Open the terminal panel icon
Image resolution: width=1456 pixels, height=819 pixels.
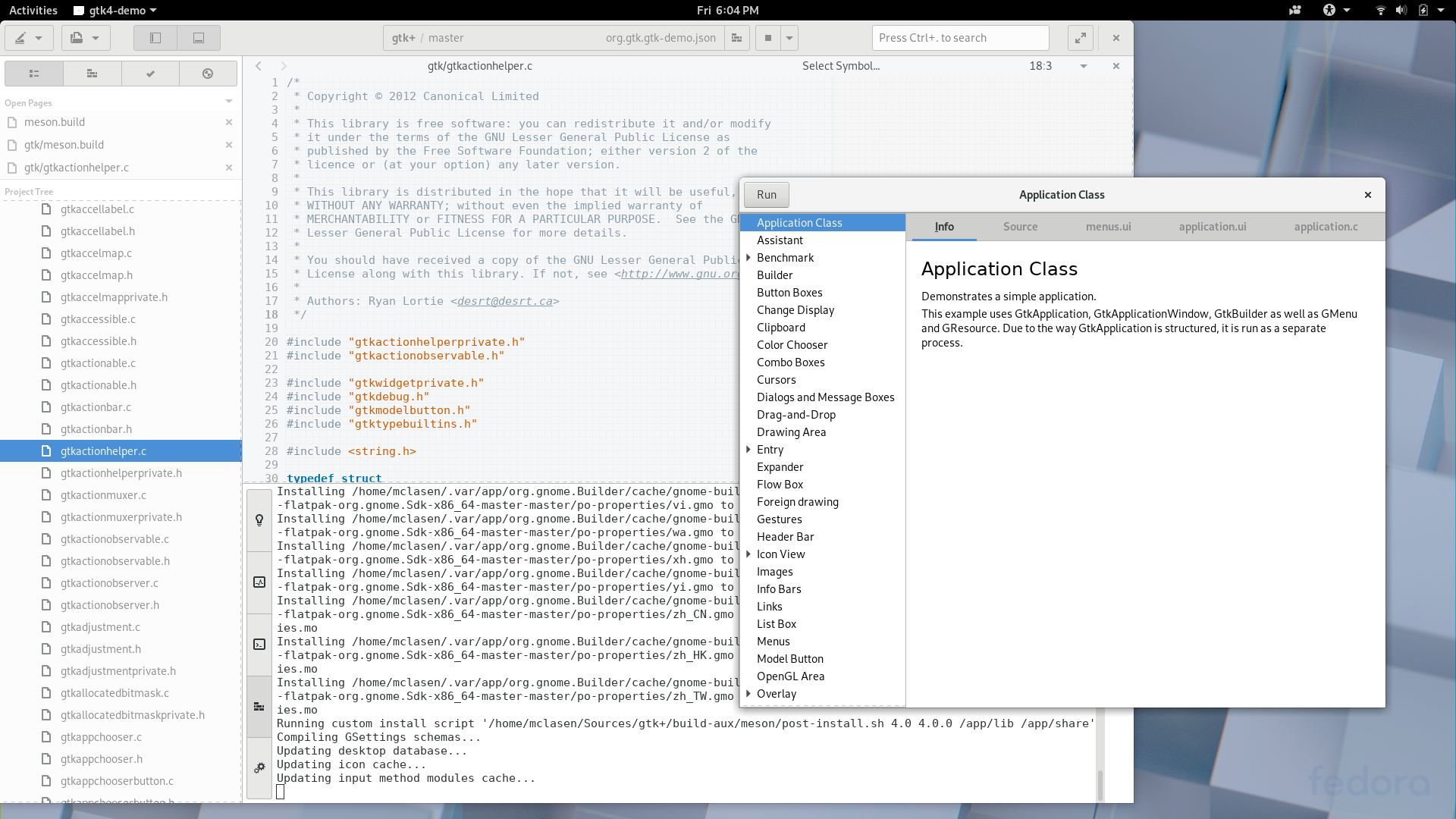259,645
